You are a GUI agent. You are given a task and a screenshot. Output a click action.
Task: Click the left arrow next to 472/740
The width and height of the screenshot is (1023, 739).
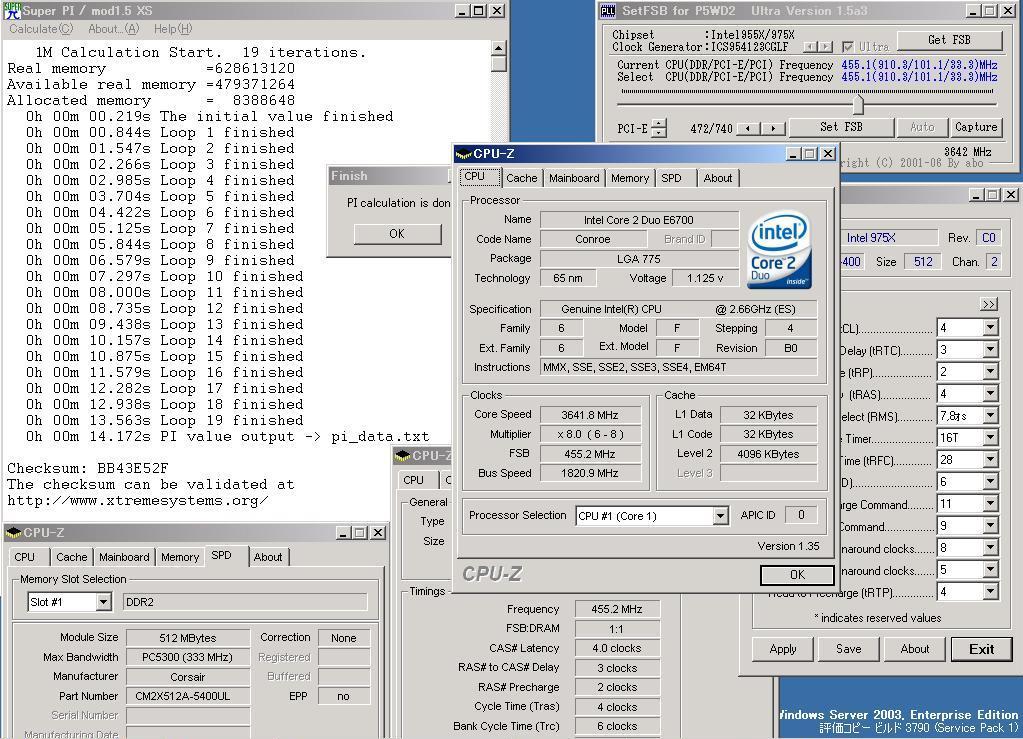pos(748,128)
